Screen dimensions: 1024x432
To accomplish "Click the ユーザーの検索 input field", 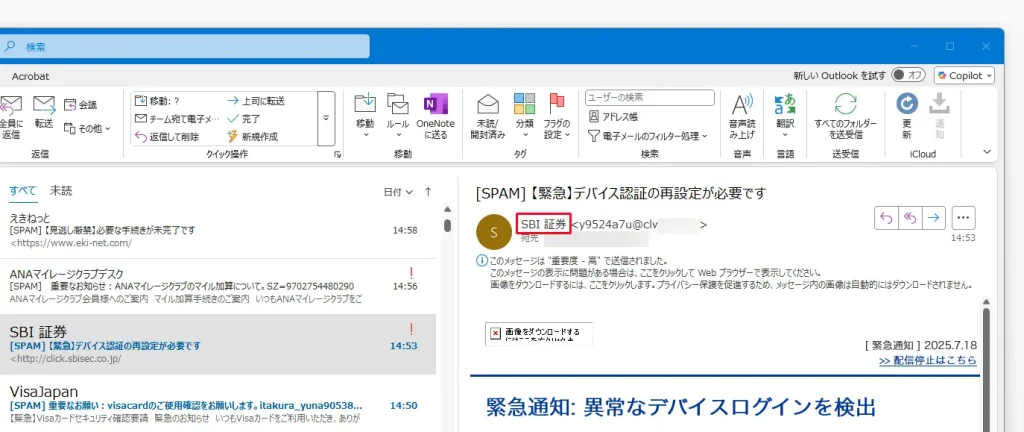I will 650,97.
